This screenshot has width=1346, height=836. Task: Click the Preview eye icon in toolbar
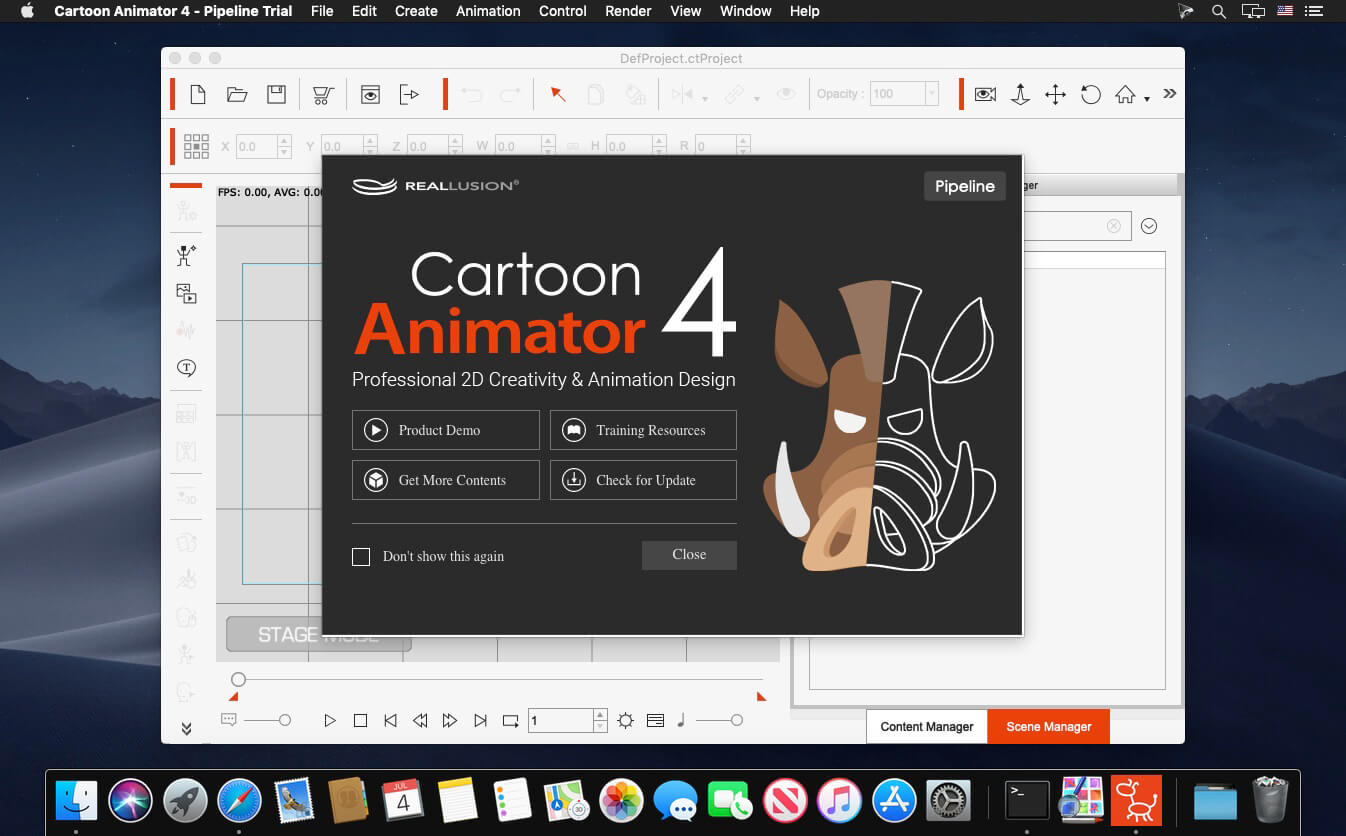[370, 95]
